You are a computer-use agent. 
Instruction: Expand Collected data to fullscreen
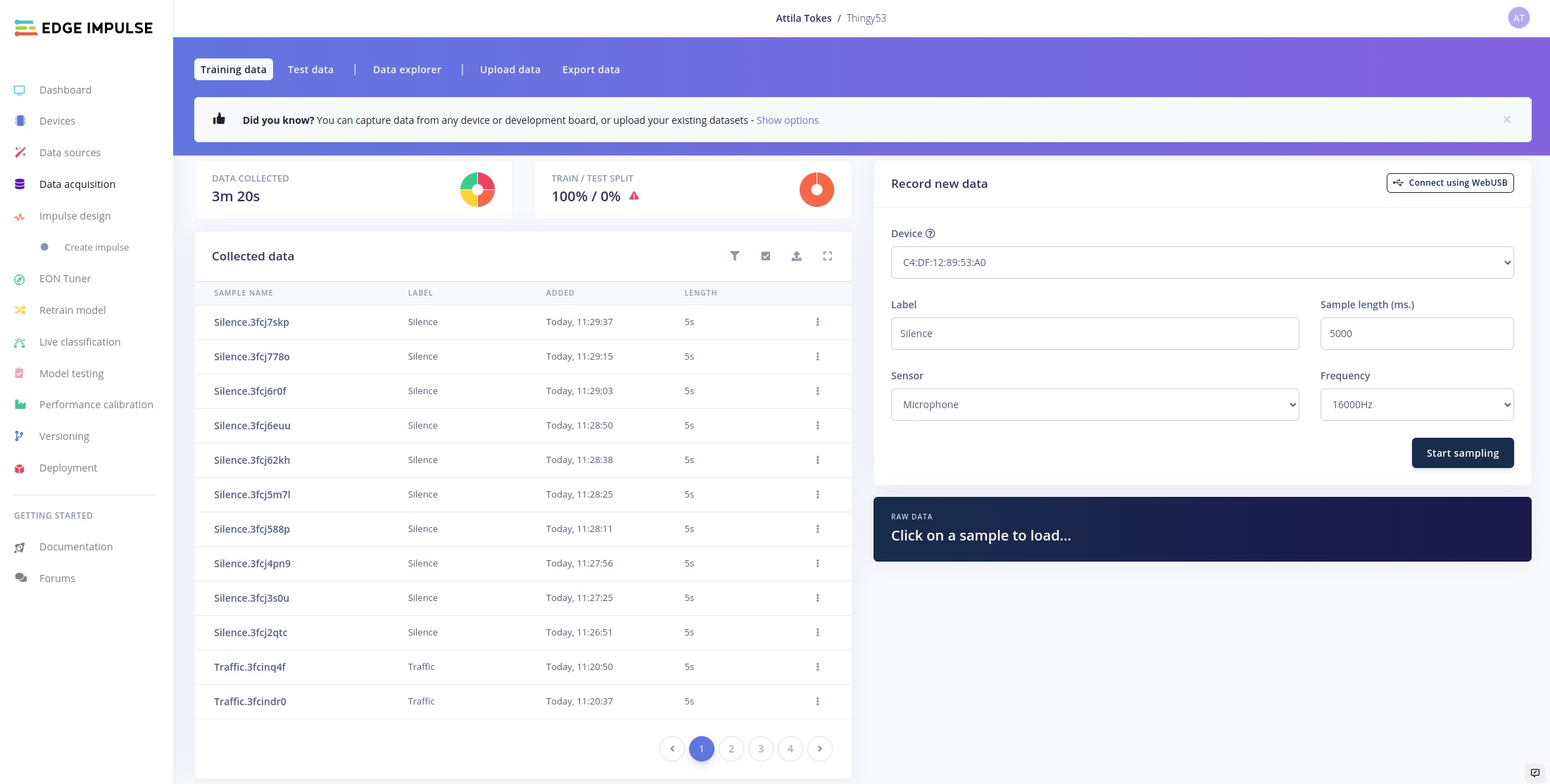coord(828,256)
